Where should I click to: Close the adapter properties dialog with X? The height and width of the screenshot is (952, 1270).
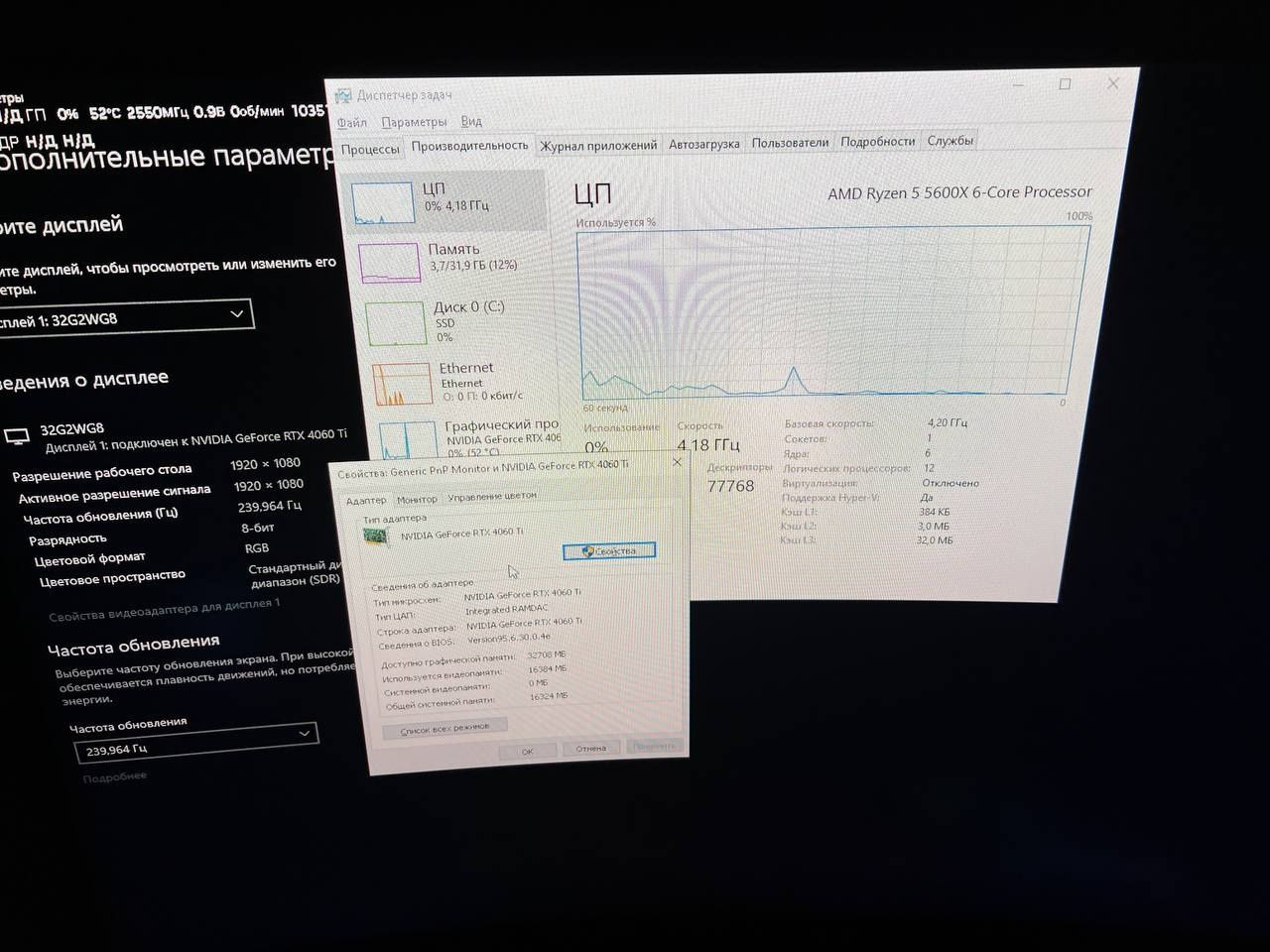click(677, 462)
